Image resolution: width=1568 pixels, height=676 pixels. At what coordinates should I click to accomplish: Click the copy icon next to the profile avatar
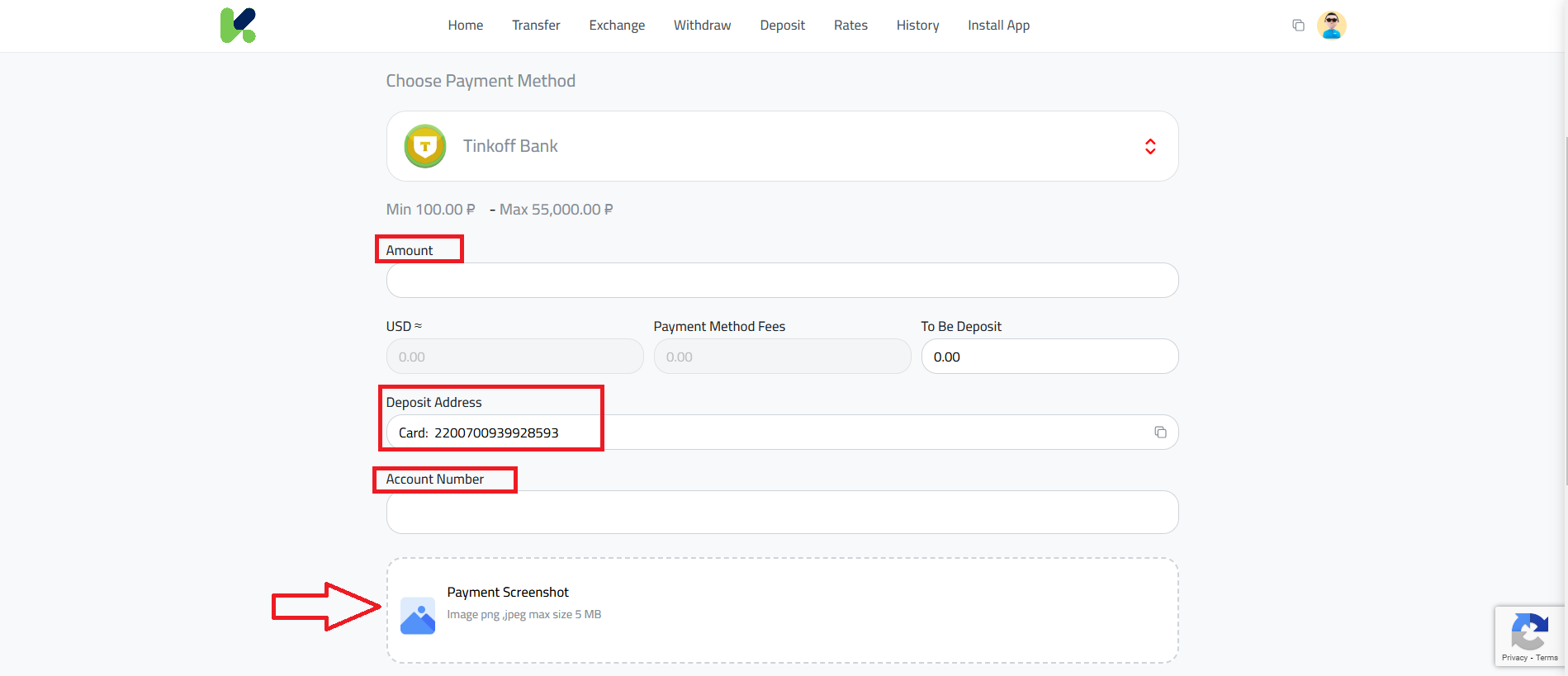1298,26
